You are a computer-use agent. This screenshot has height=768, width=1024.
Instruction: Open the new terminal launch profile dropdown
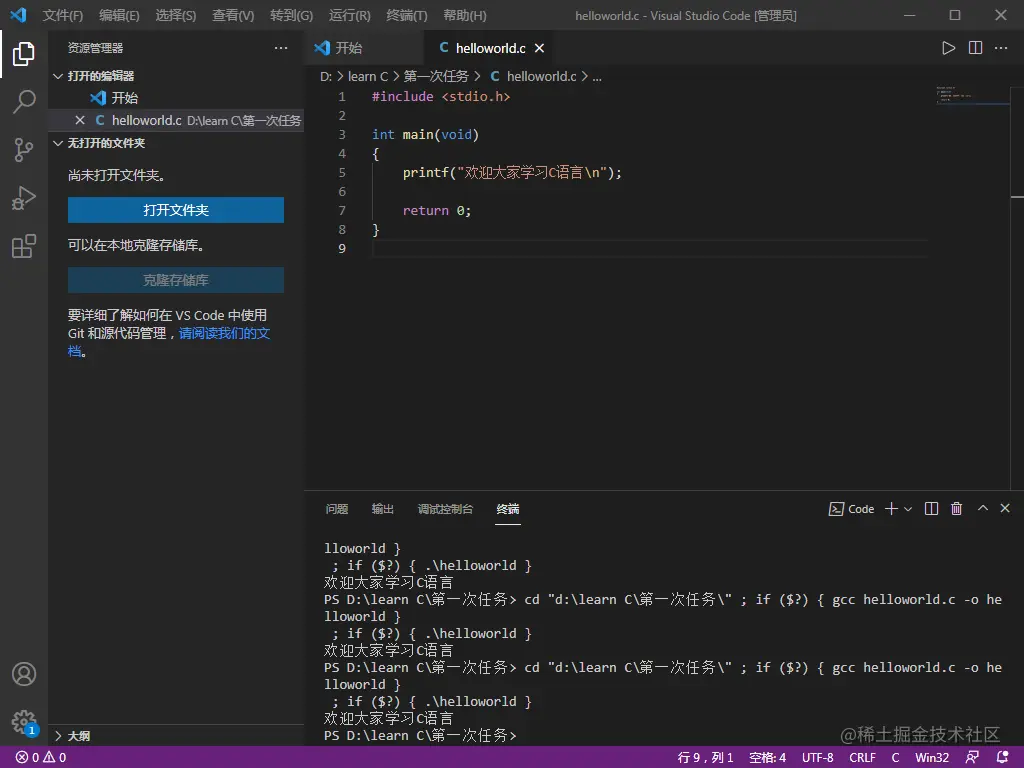pyautogui.click(x=908, y=509)
